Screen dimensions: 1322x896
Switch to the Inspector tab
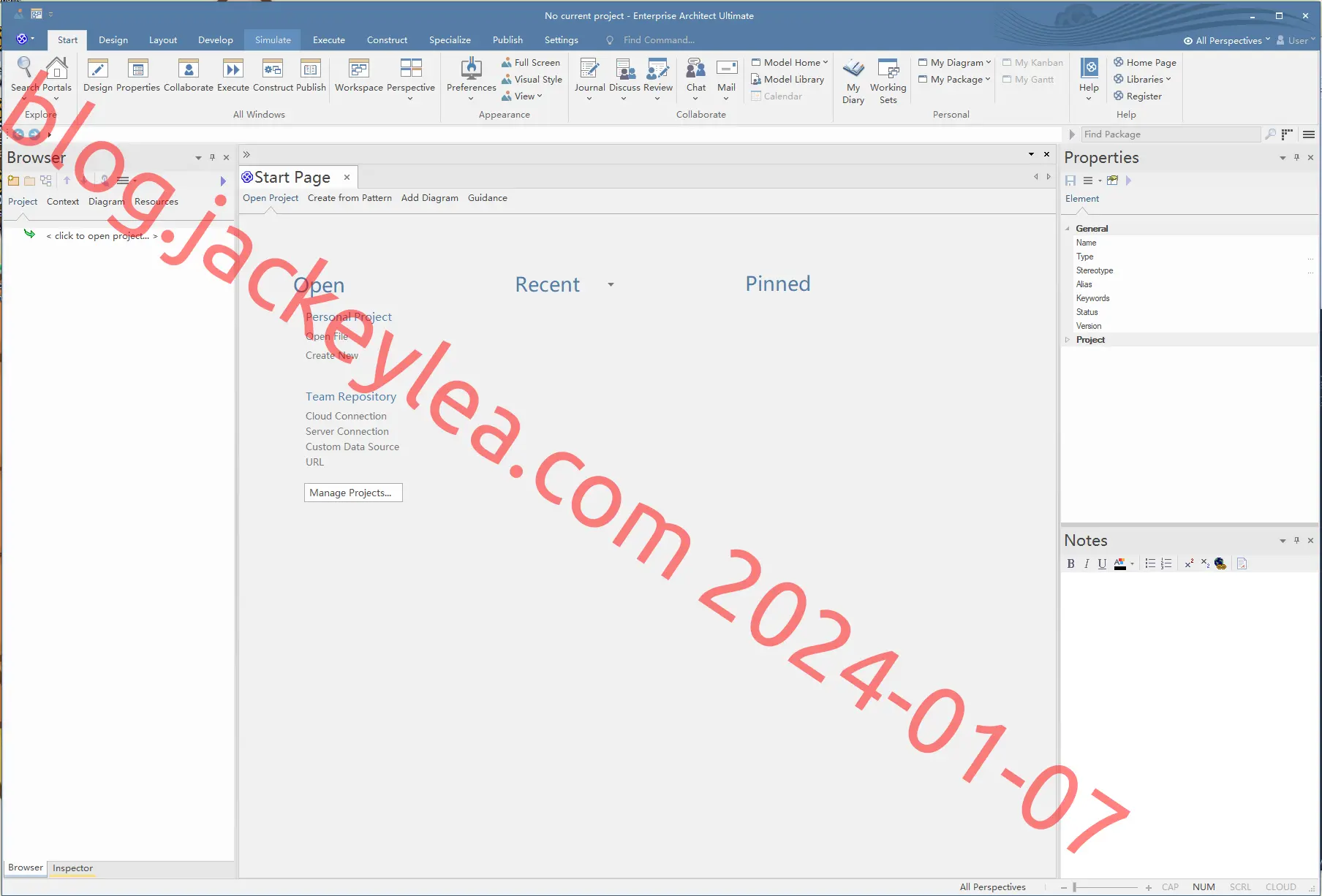(72, 868)
